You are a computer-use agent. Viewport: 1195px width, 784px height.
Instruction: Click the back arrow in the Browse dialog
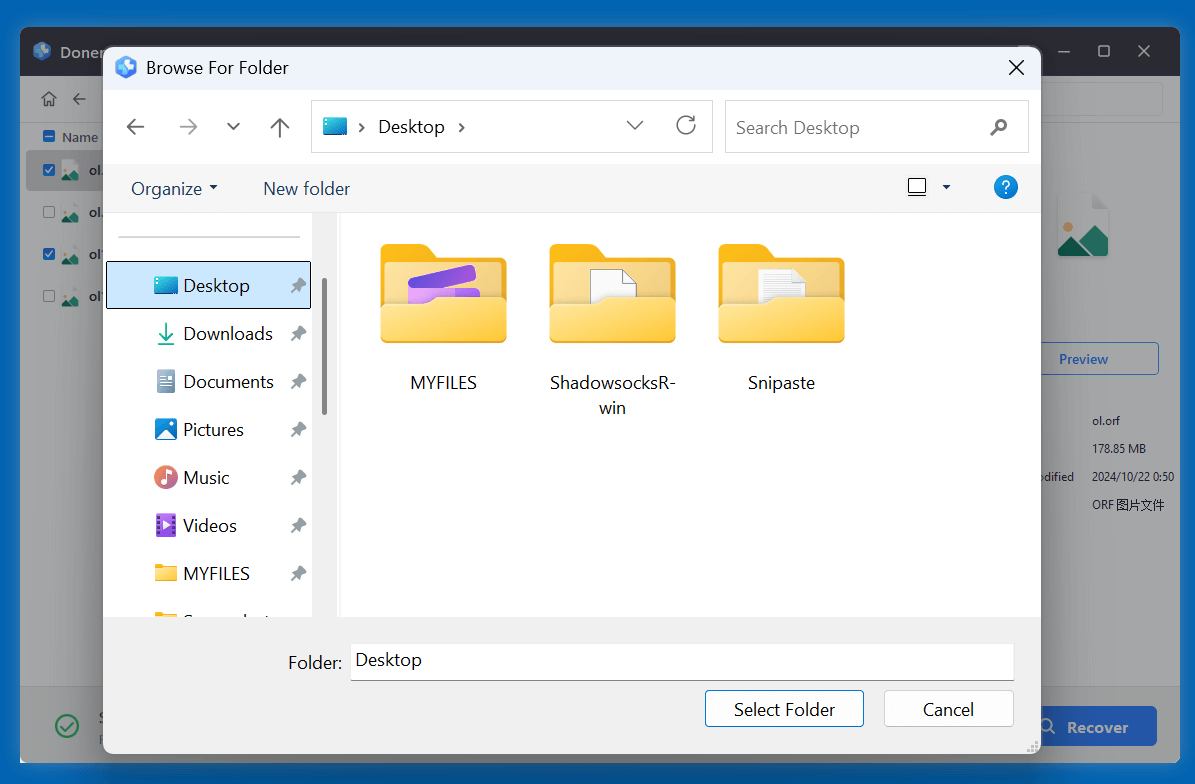point(135,126)
